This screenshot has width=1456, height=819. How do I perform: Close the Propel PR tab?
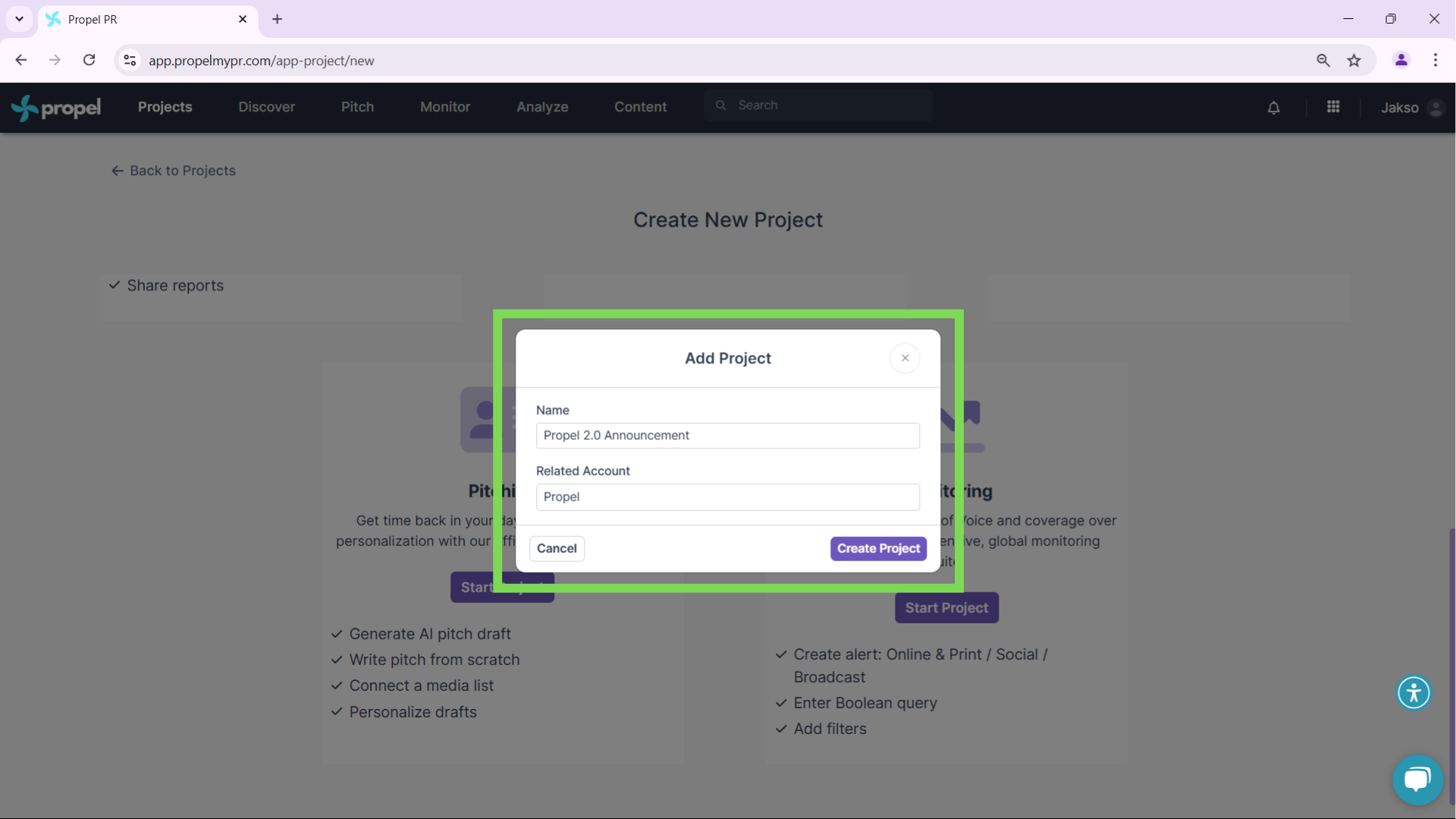coord(243,19)
